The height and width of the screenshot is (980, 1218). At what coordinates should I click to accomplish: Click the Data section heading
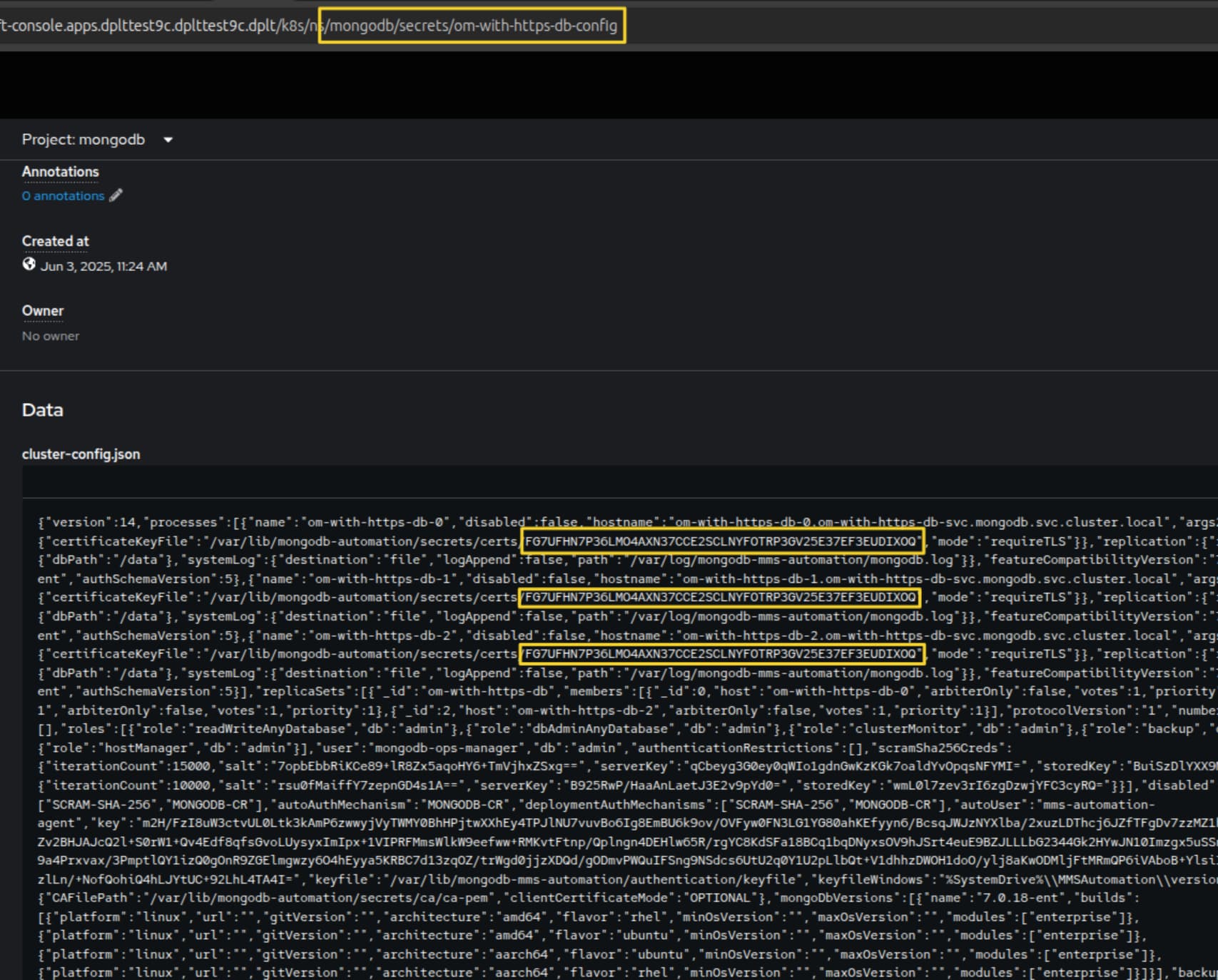tap(43, 410)
